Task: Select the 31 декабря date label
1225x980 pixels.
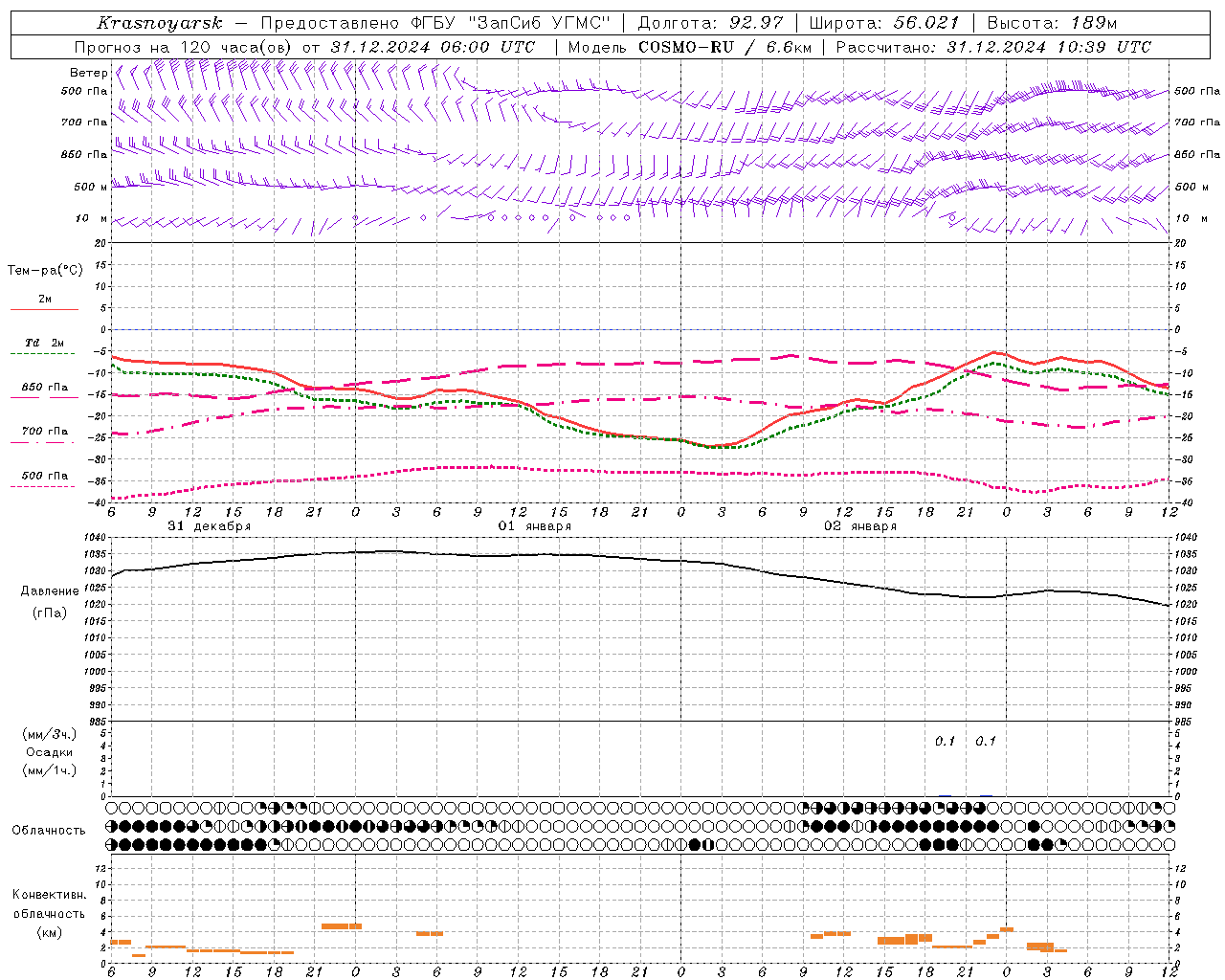Action: point(210,526)
